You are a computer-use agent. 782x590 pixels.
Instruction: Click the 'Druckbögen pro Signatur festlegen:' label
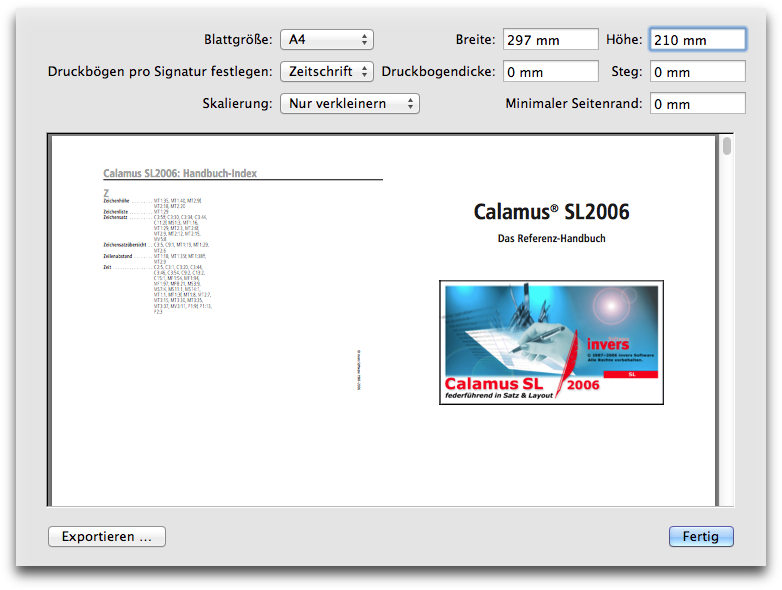[160, 71]
